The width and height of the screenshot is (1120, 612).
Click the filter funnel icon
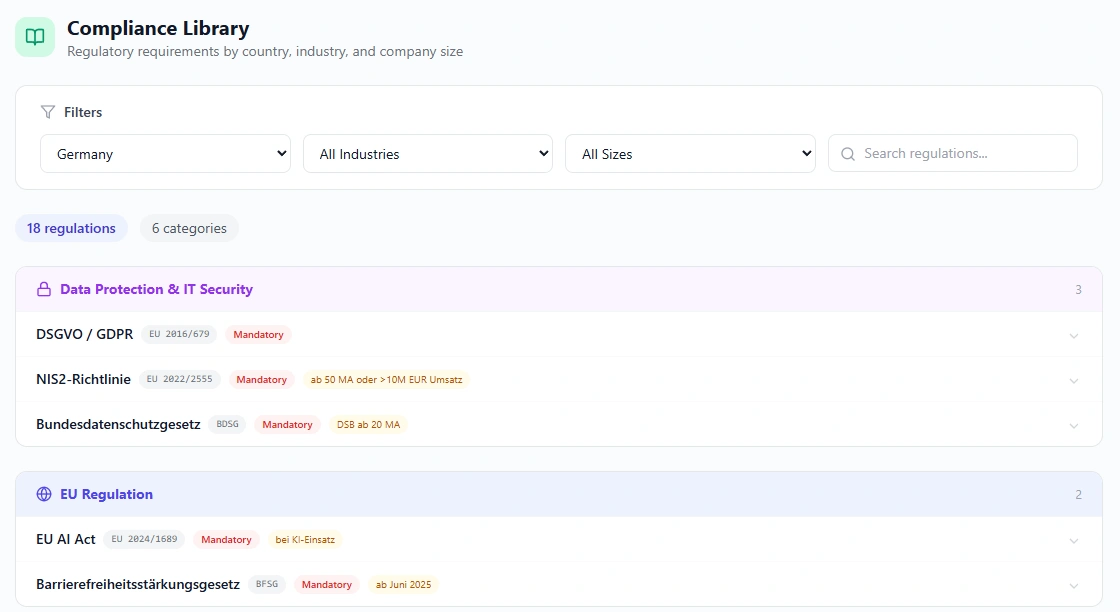pyautogui.click(x=46, y=112)
